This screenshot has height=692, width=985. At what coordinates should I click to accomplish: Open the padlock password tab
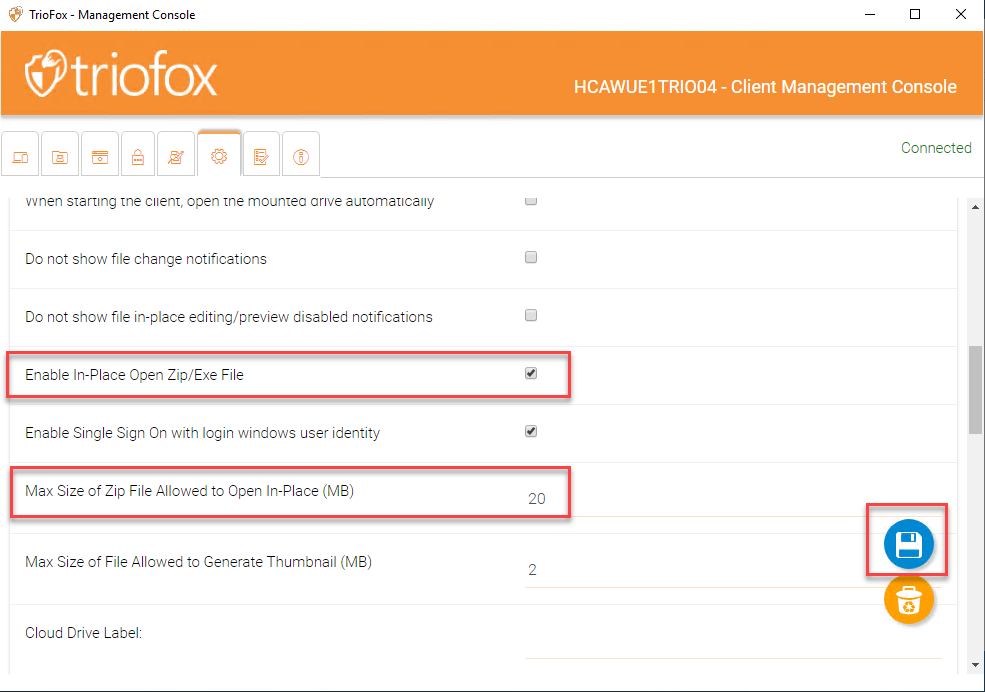tap(138, 154)
